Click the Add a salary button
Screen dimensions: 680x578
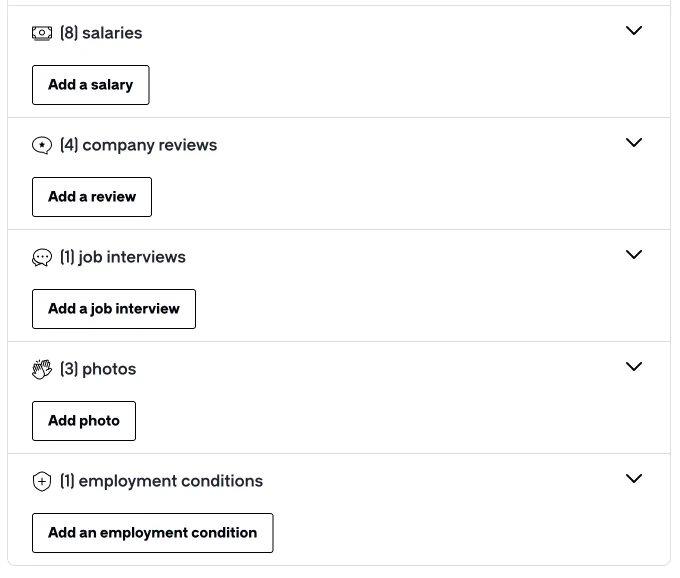(x=91, y=85)
